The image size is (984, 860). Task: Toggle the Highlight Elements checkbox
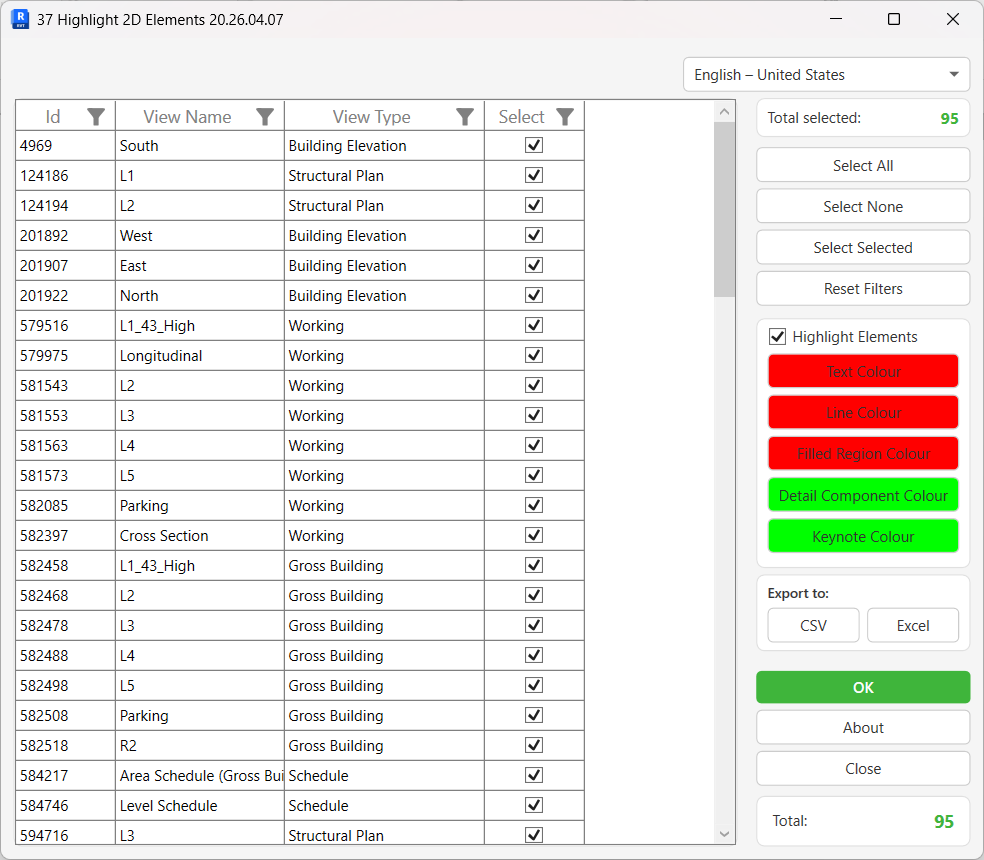(x=778, y=336)
